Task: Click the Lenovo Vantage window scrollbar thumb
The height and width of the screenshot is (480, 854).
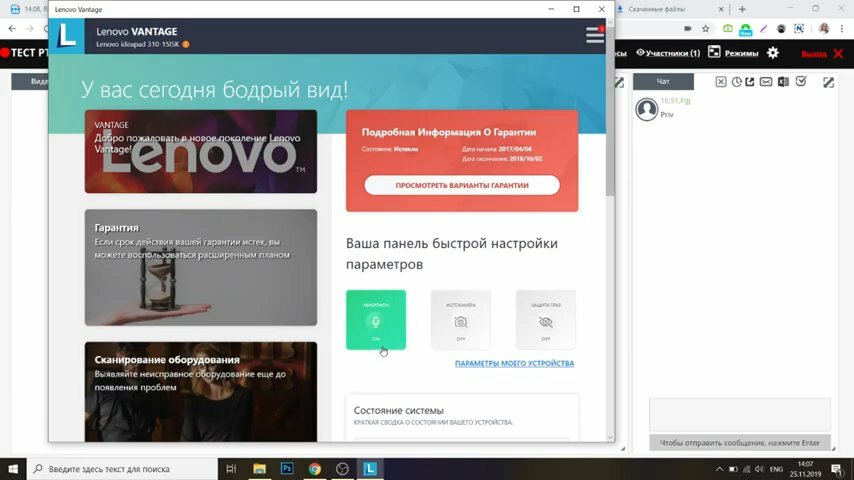Action: click(x=610, y=112)
